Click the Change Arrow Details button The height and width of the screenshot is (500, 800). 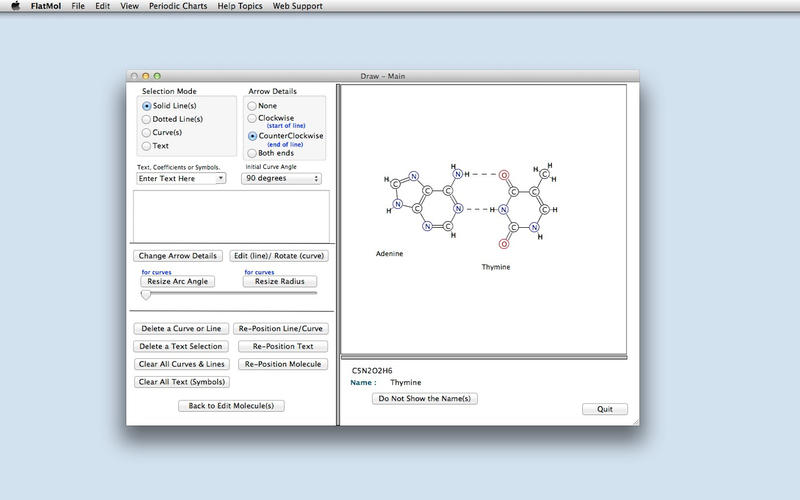(x=178, y=256)
